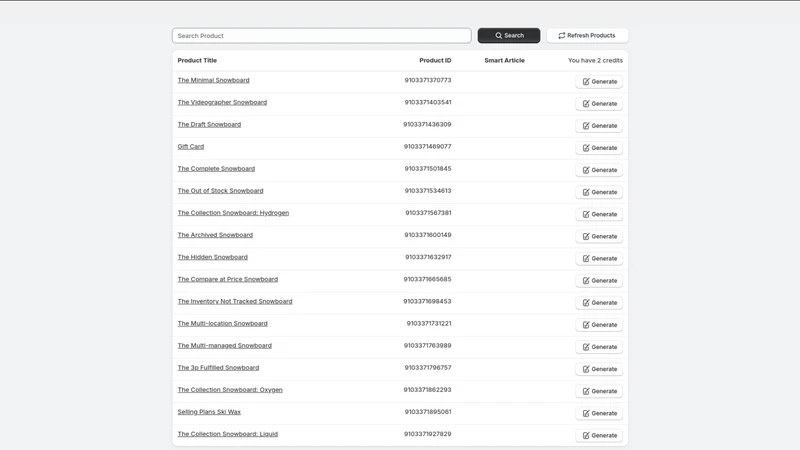Open The Collection Snowboard: Oxygen link
Image resolution: width=800 pixels, height=450 pixels.
pos(230,390)
